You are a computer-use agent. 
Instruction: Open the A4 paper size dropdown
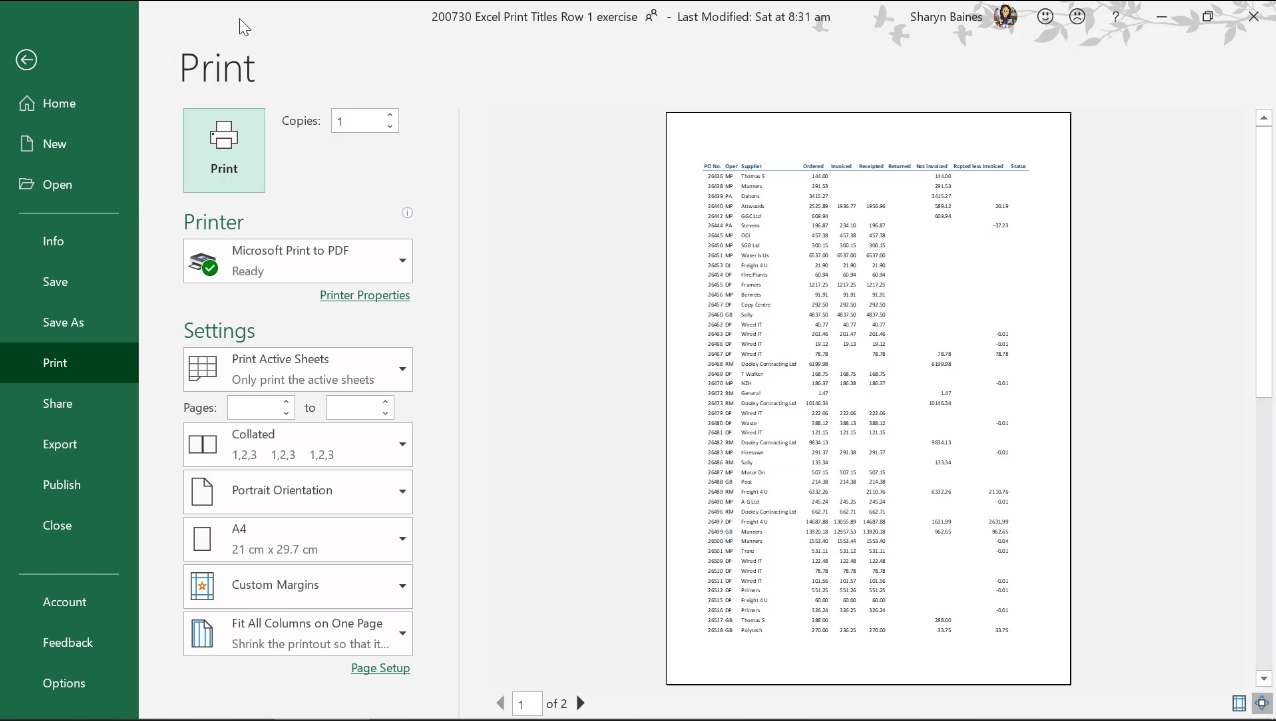[x=298, y=539]
